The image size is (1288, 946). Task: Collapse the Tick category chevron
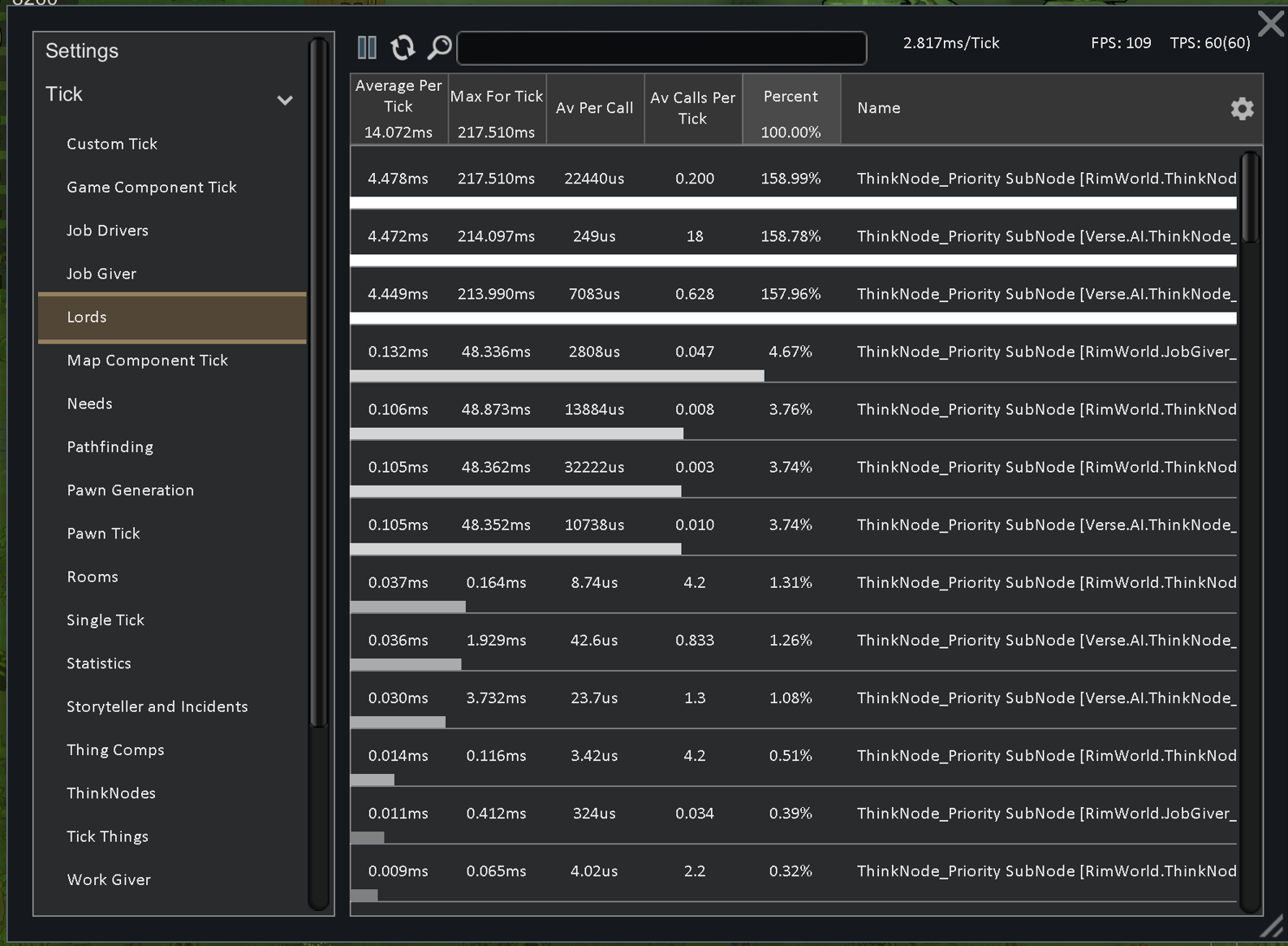coord(285,101)
